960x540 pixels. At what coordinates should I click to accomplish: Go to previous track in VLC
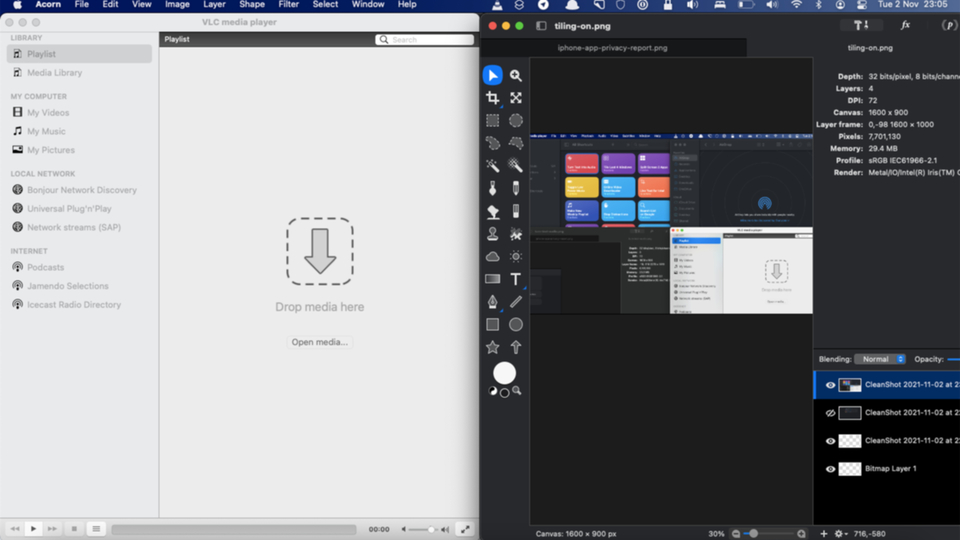pos(15,529)
